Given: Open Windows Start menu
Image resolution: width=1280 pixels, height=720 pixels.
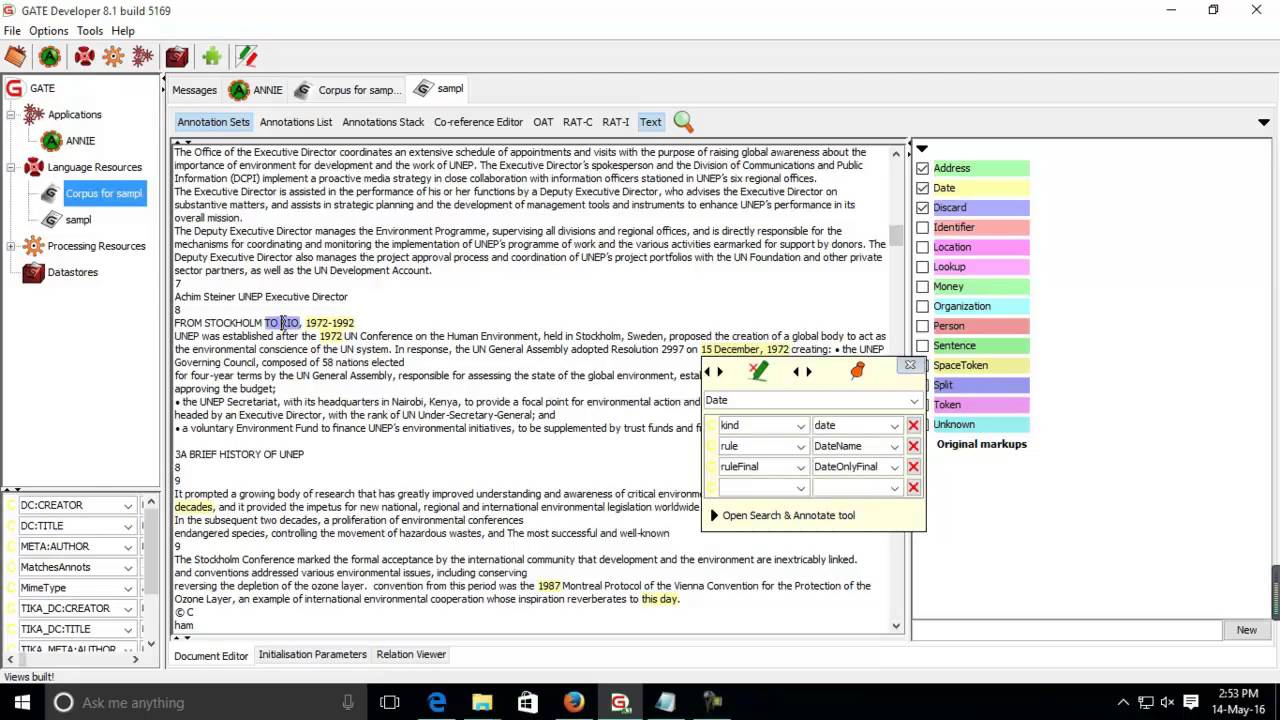Looking at the screenshot, I should [x=22, y=702].
